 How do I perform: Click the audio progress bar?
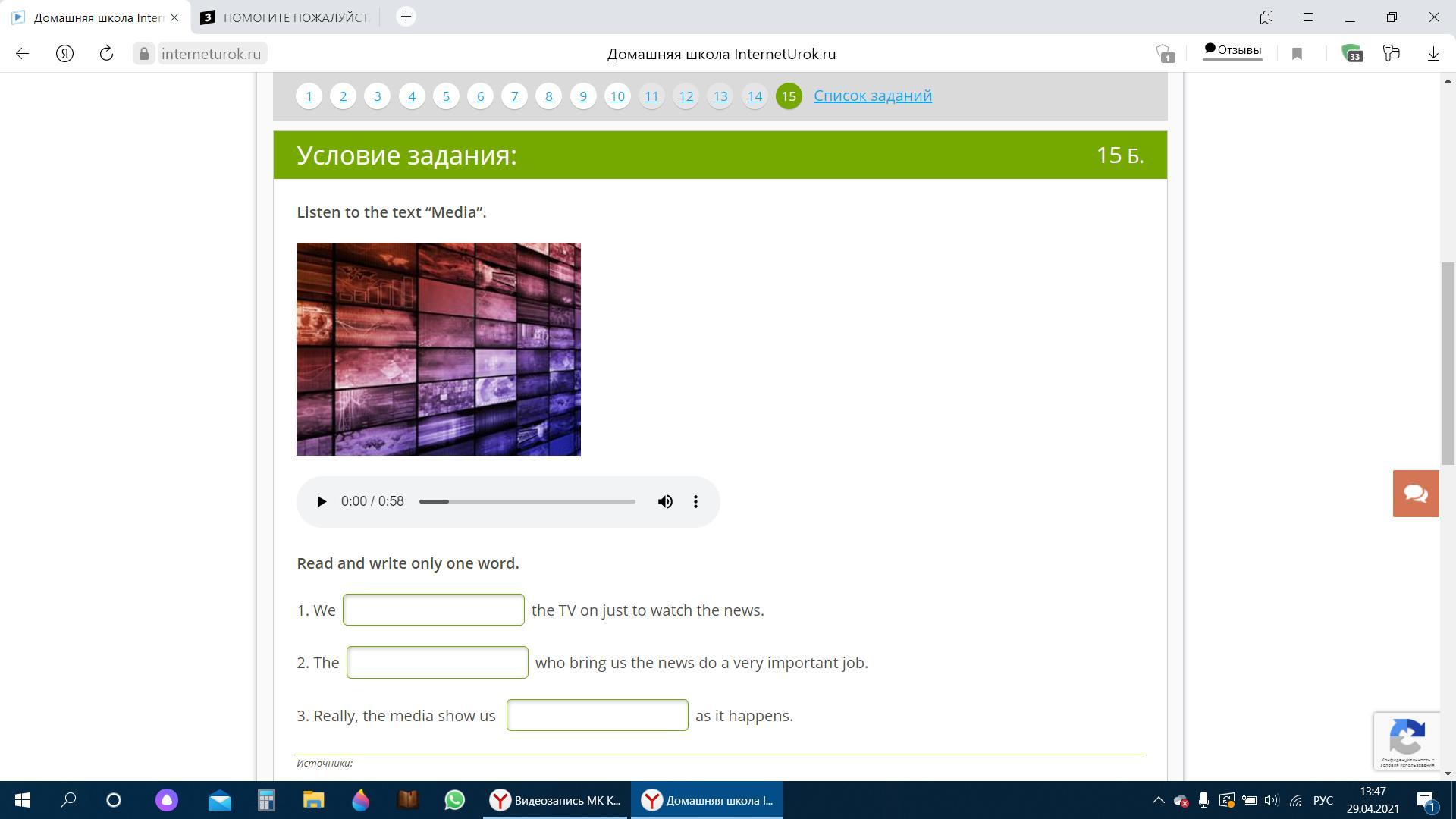click(527, 501)
